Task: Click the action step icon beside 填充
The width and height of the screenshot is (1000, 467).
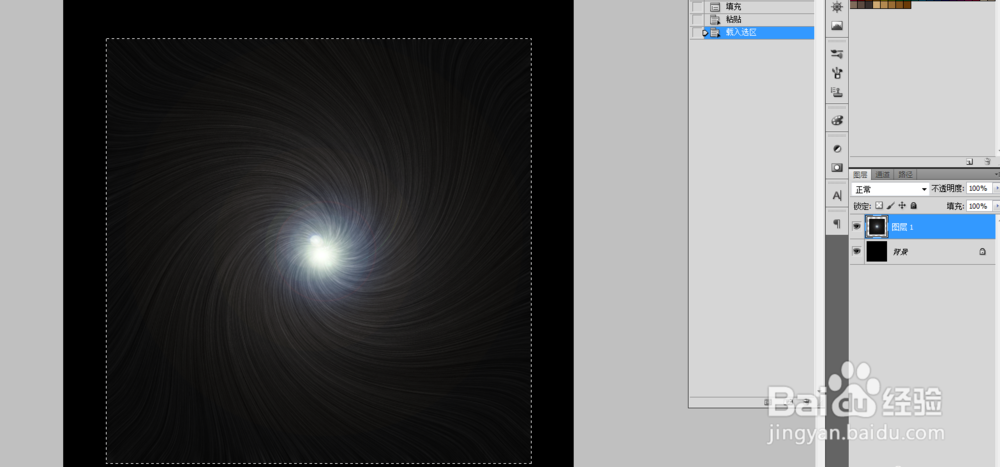Action: [x=715, y=7]
